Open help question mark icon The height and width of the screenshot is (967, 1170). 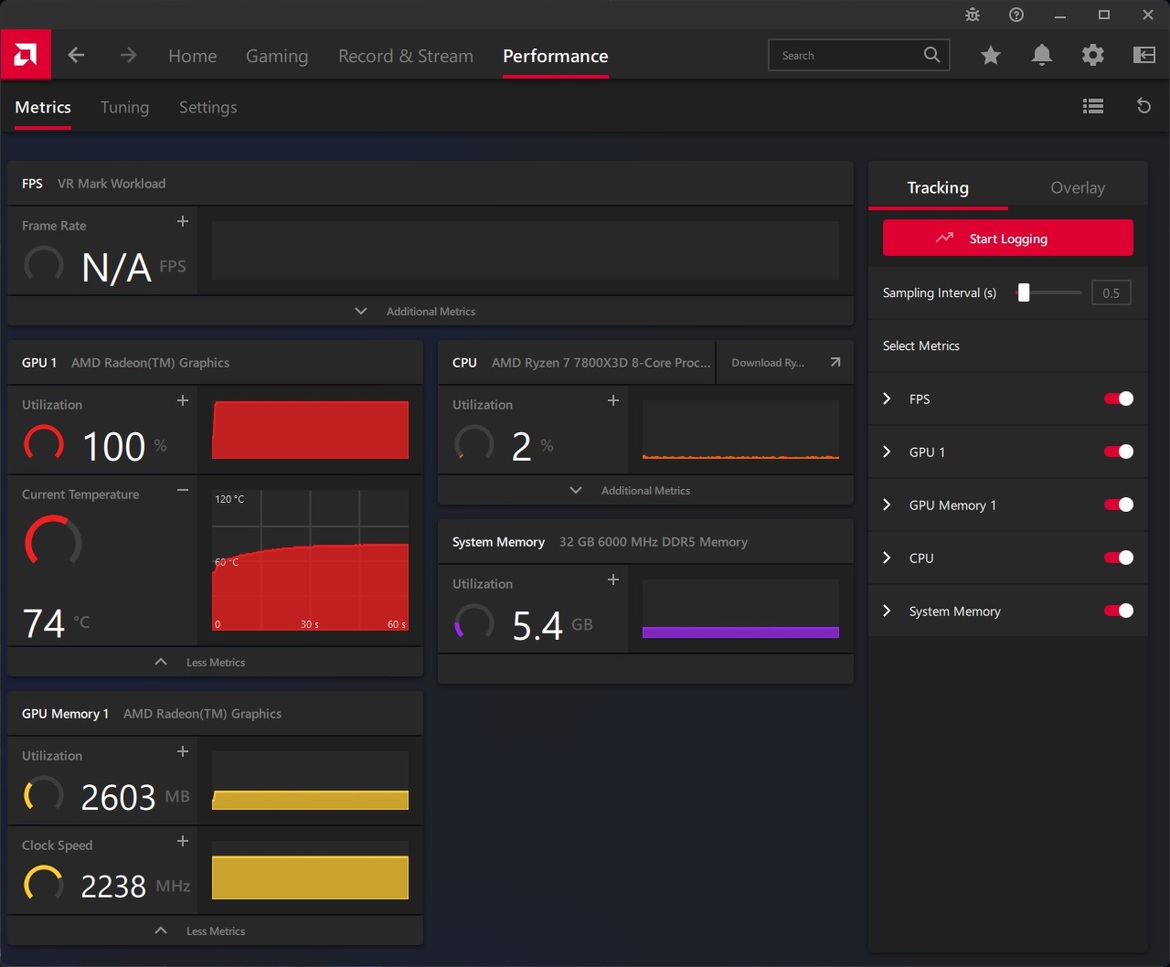[1016, 14]
